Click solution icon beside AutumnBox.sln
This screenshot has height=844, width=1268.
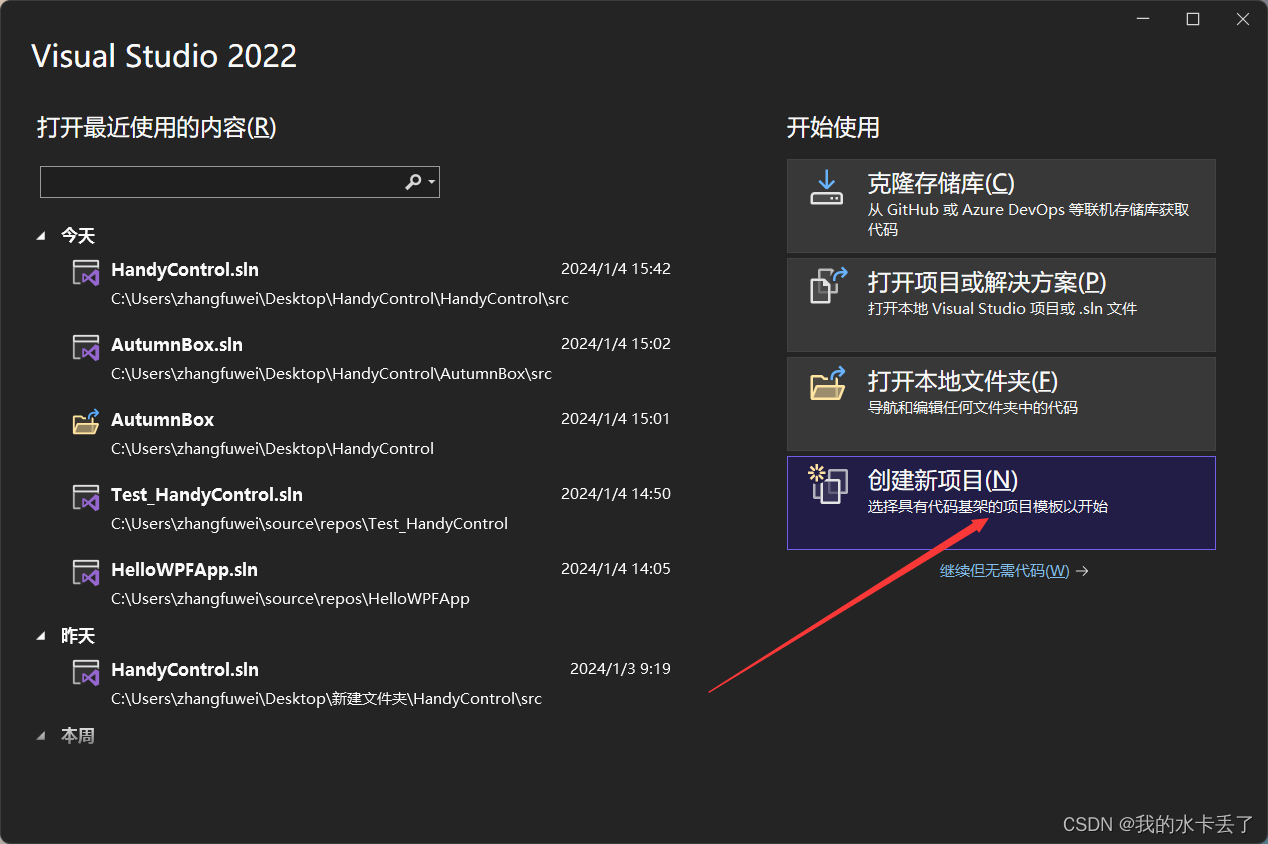pyautogui.click(x=86, y=347)
